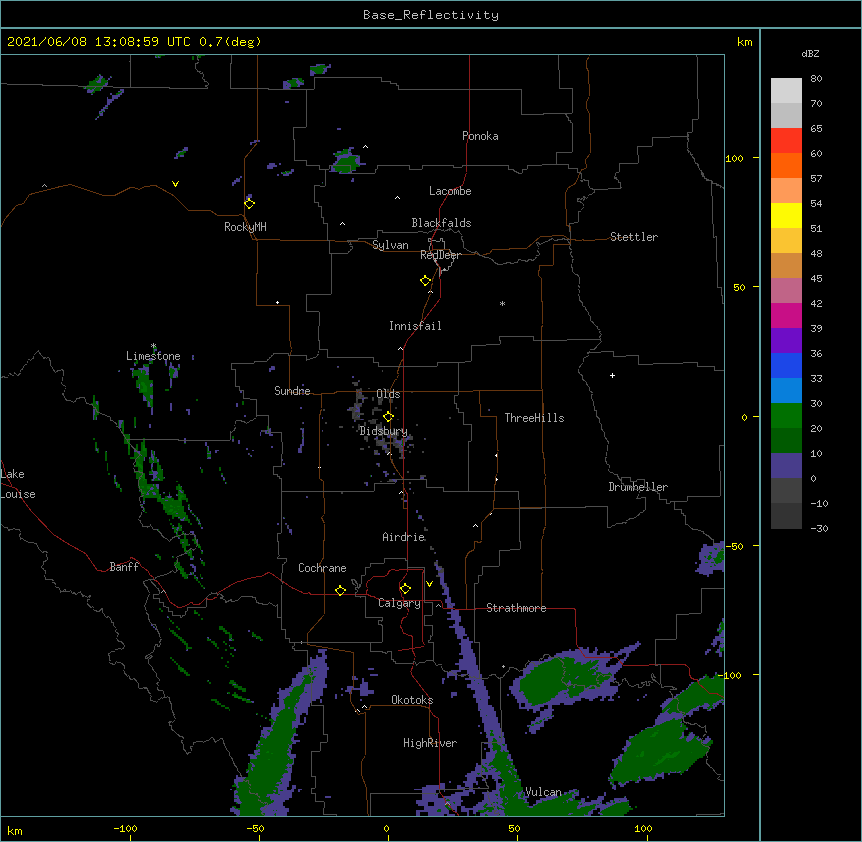Choose the slate-blue swatch between 10 and 0
Image resolution: width=862 pixels, height=842 pixels.
click(786, 466)
